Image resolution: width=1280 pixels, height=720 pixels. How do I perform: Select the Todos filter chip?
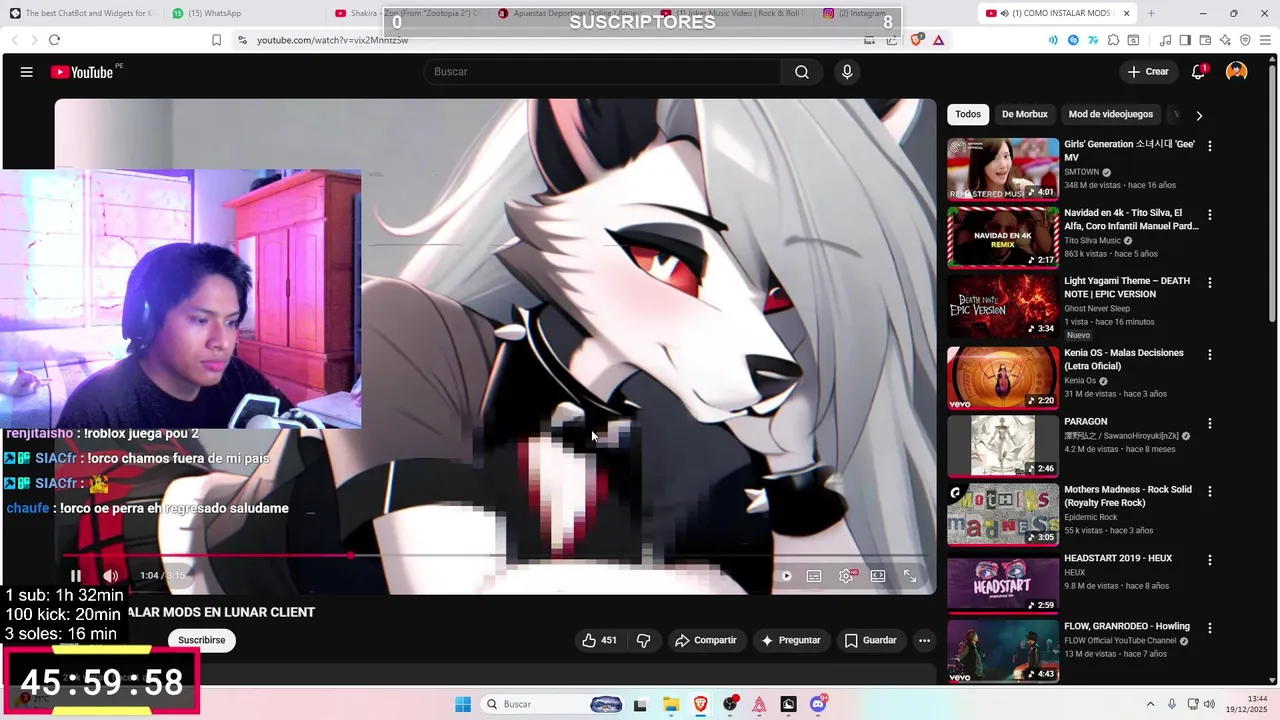(968, 114)
